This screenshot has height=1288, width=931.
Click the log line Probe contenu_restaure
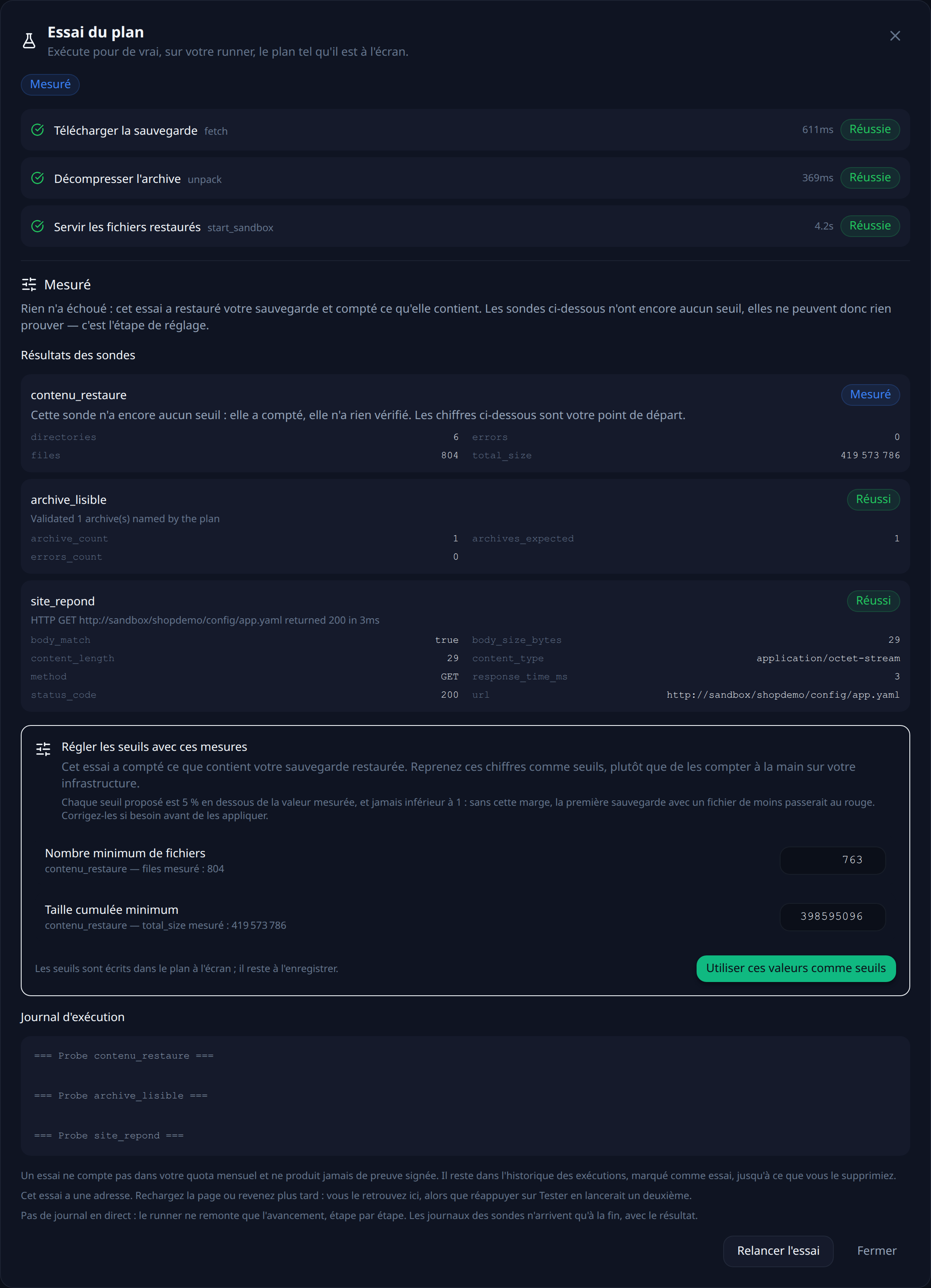pos(124,1056)
